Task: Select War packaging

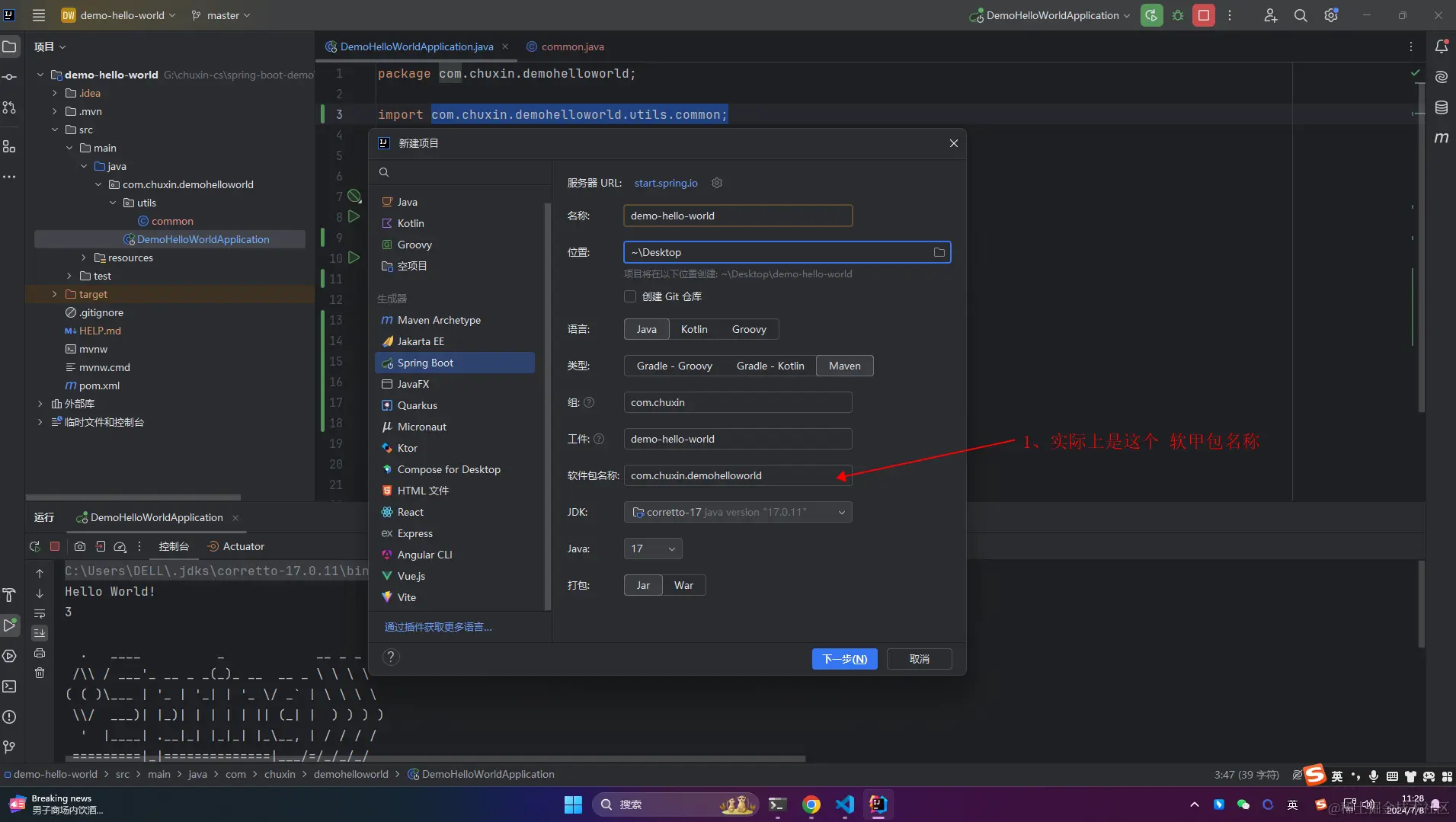Action: [683, 585]
